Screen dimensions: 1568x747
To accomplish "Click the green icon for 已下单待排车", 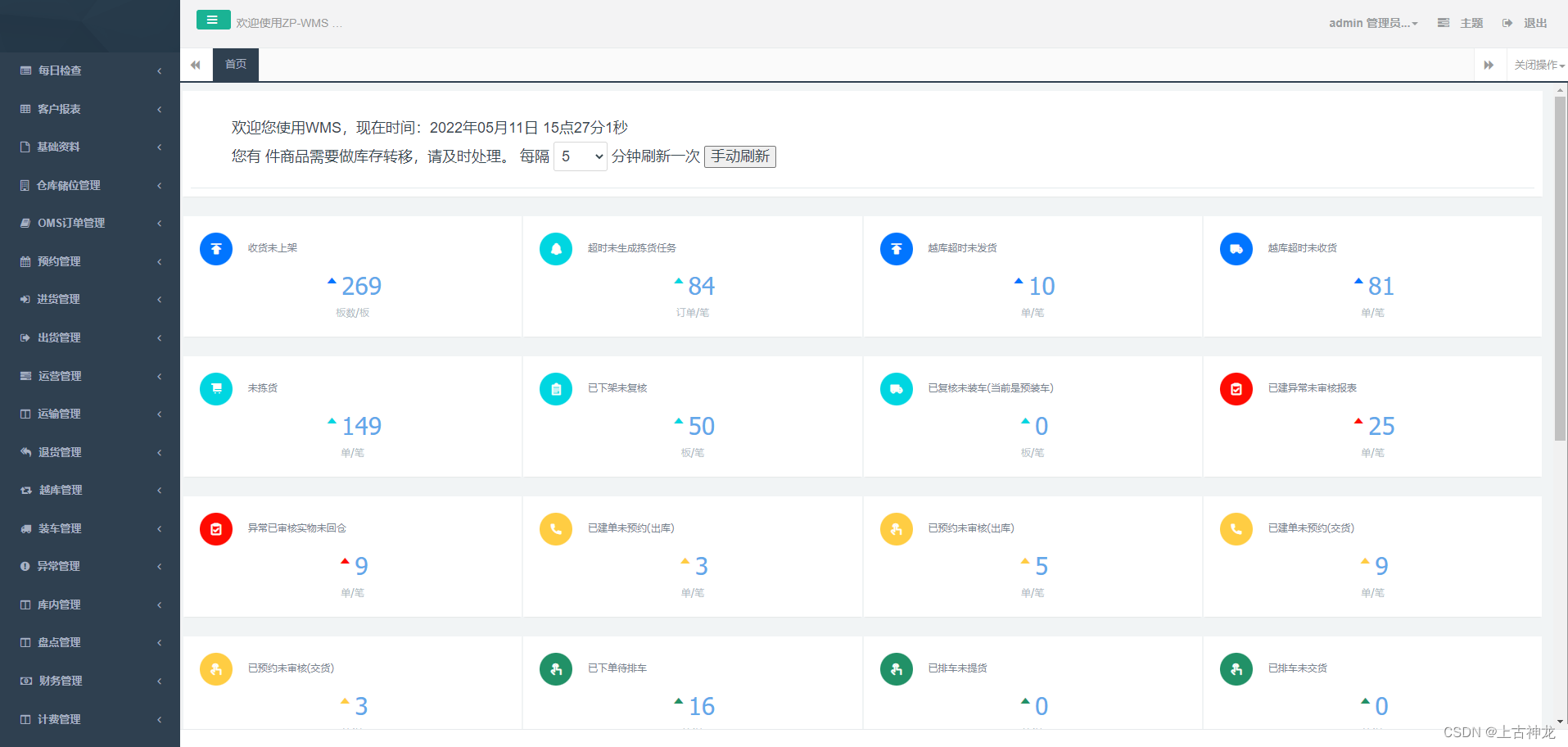I will pos(556,669).
